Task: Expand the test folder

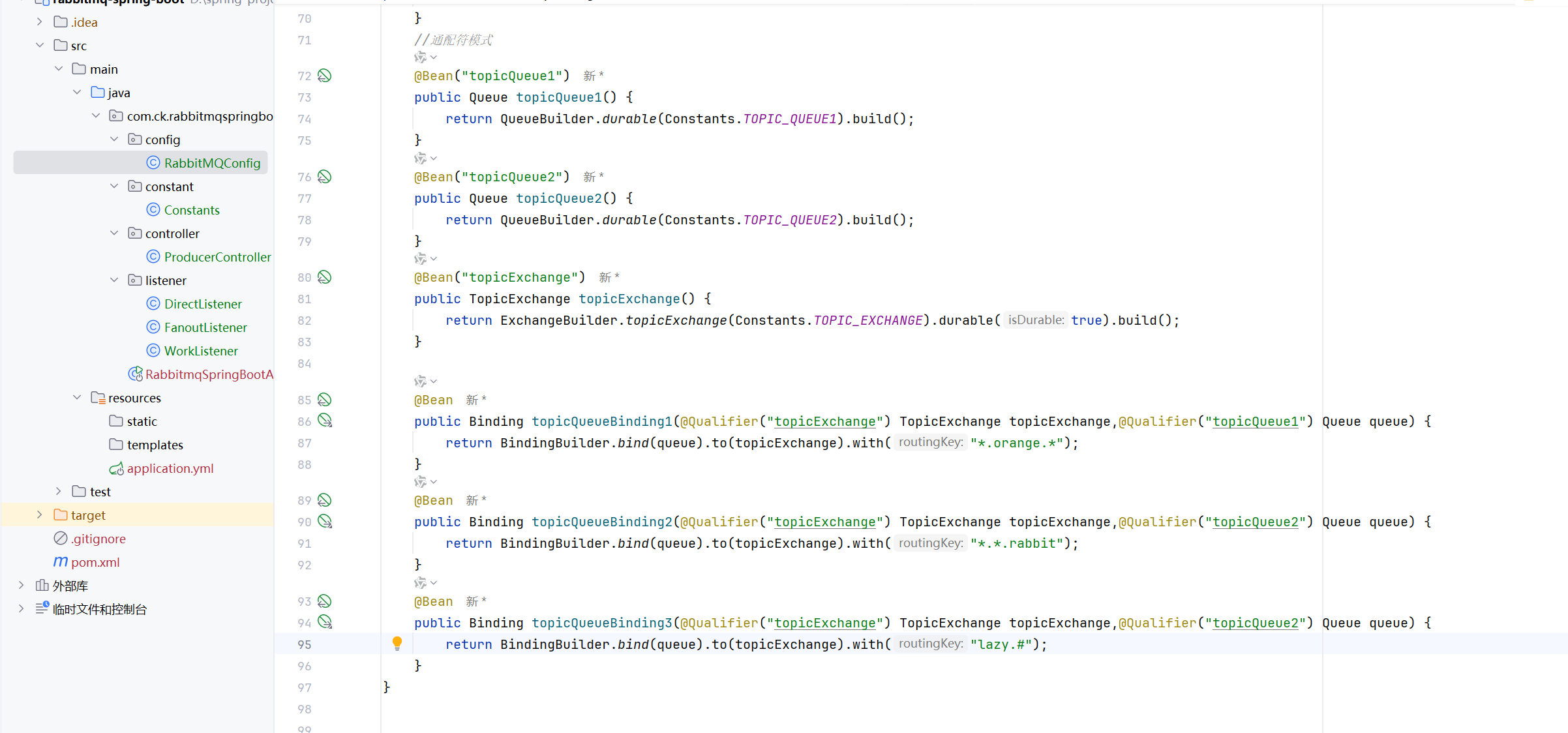Action: coord(59,492)
